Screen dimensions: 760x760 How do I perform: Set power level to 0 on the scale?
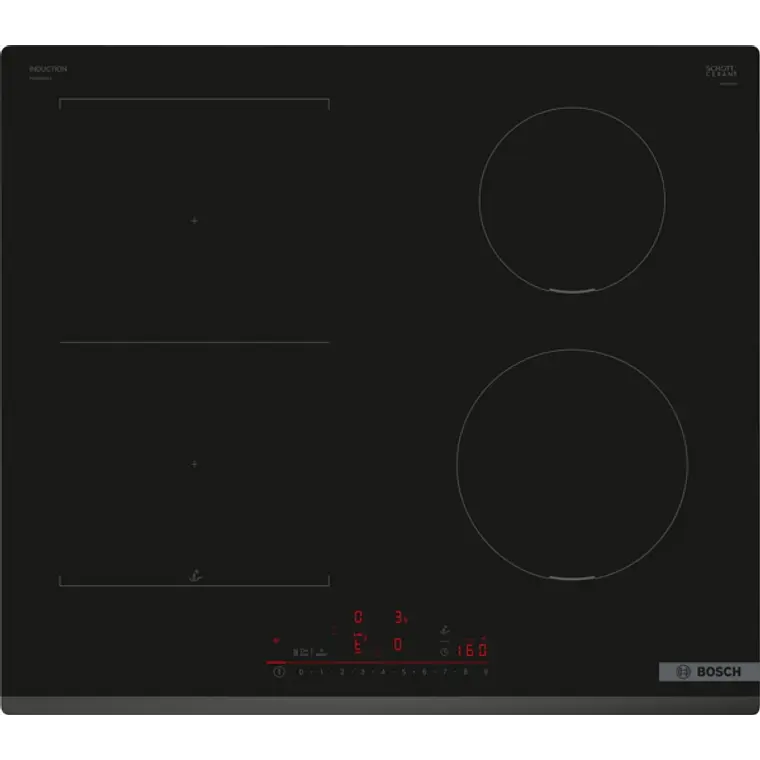[x=300, y=672]
